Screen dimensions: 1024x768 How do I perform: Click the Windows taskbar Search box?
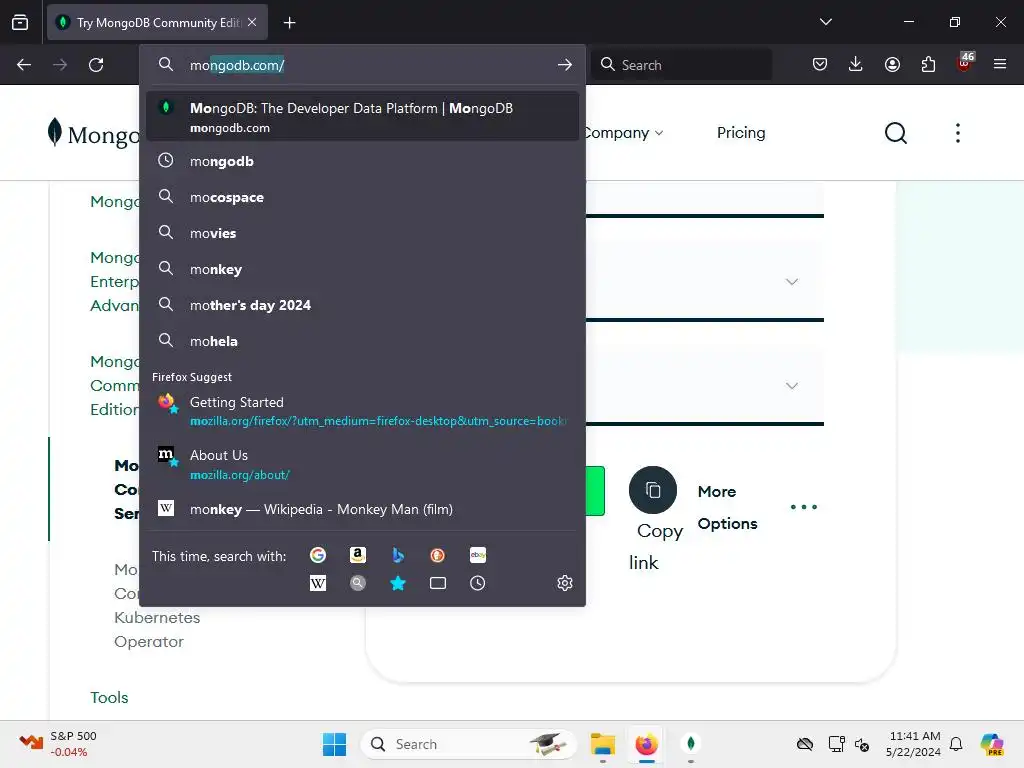click(468, 744)
